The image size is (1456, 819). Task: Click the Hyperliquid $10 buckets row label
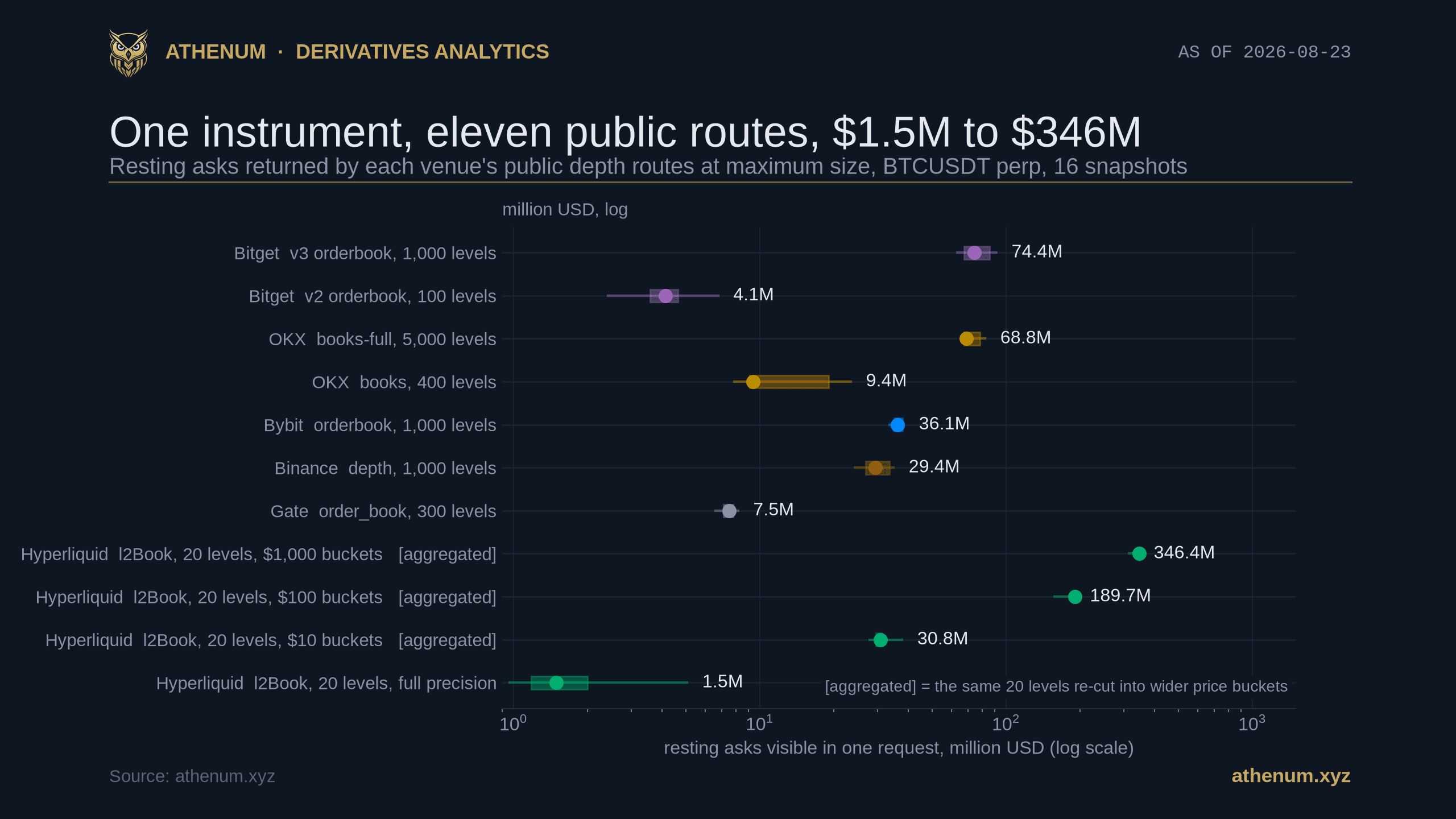click(x=271, y=640)
